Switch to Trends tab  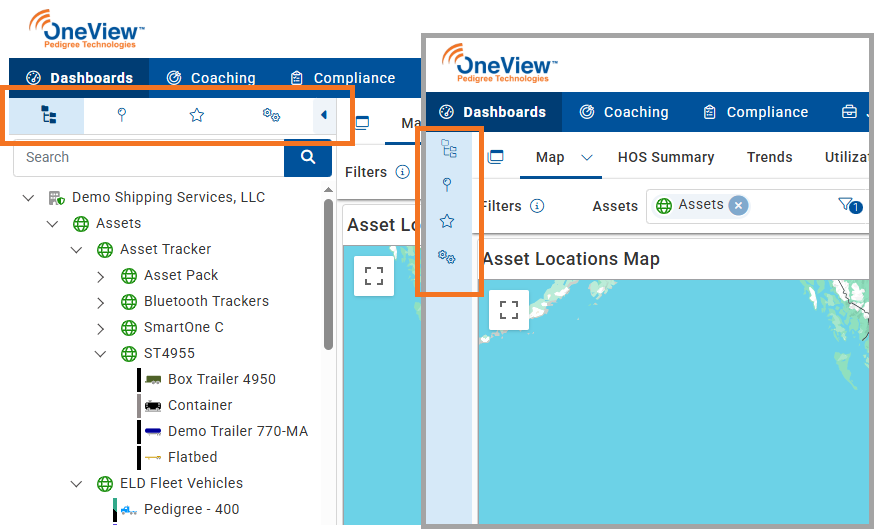(769, 157)
